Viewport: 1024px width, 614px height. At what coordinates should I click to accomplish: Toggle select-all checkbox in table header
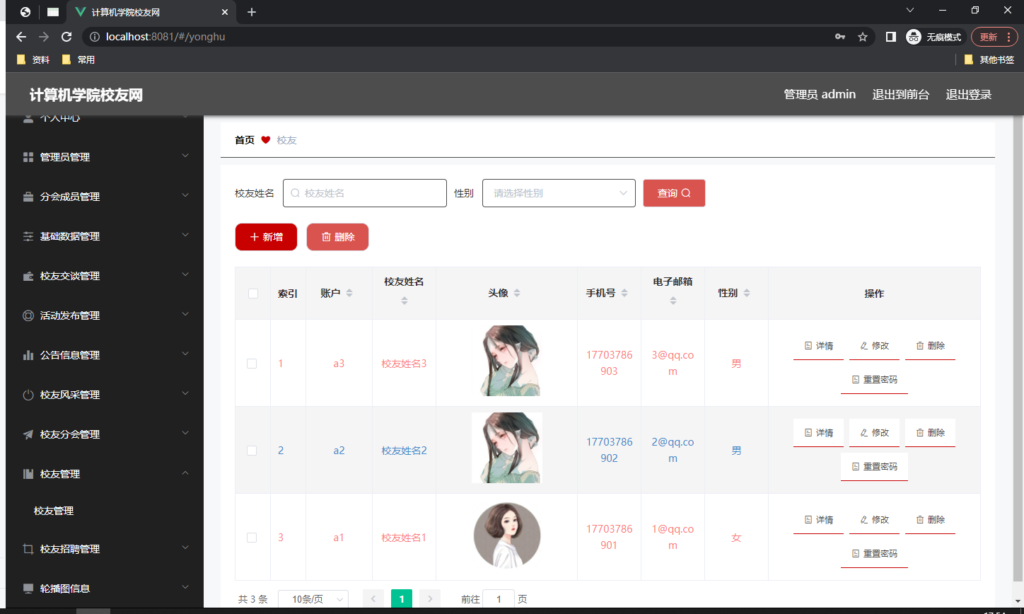pos(253,293)
